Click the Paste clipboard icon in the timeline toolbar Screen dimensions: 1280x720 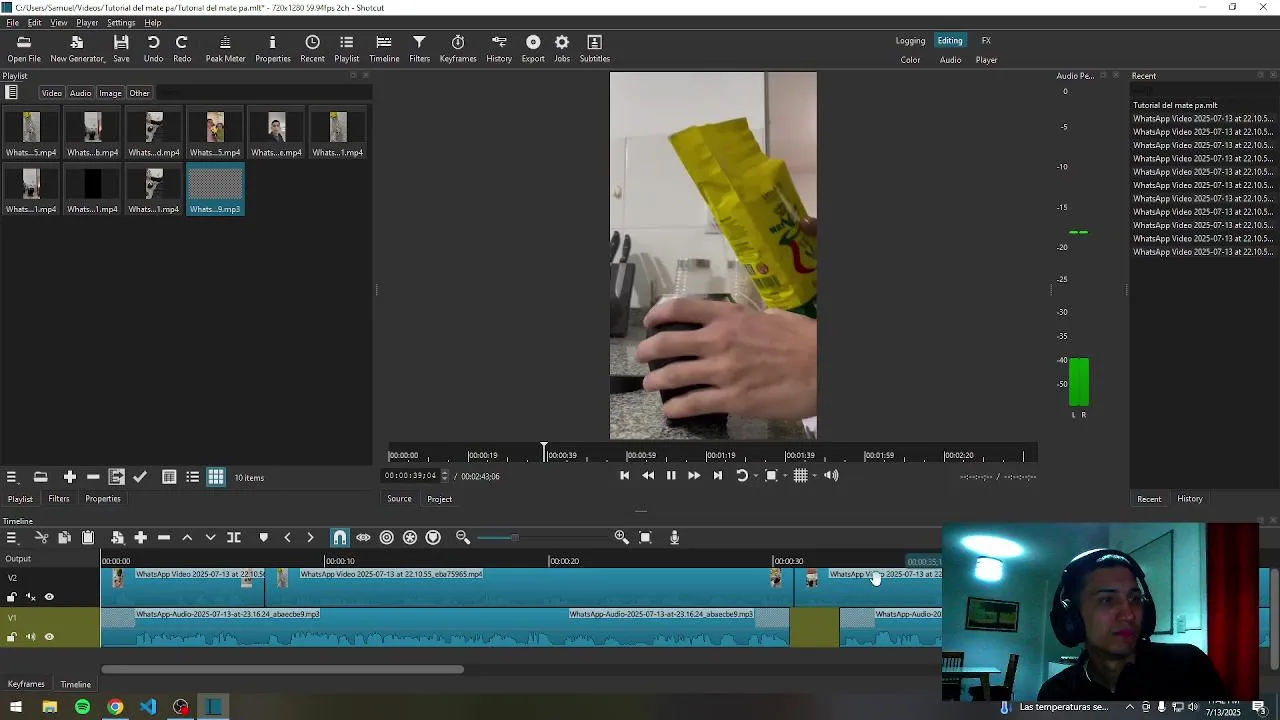pos(88,538)
